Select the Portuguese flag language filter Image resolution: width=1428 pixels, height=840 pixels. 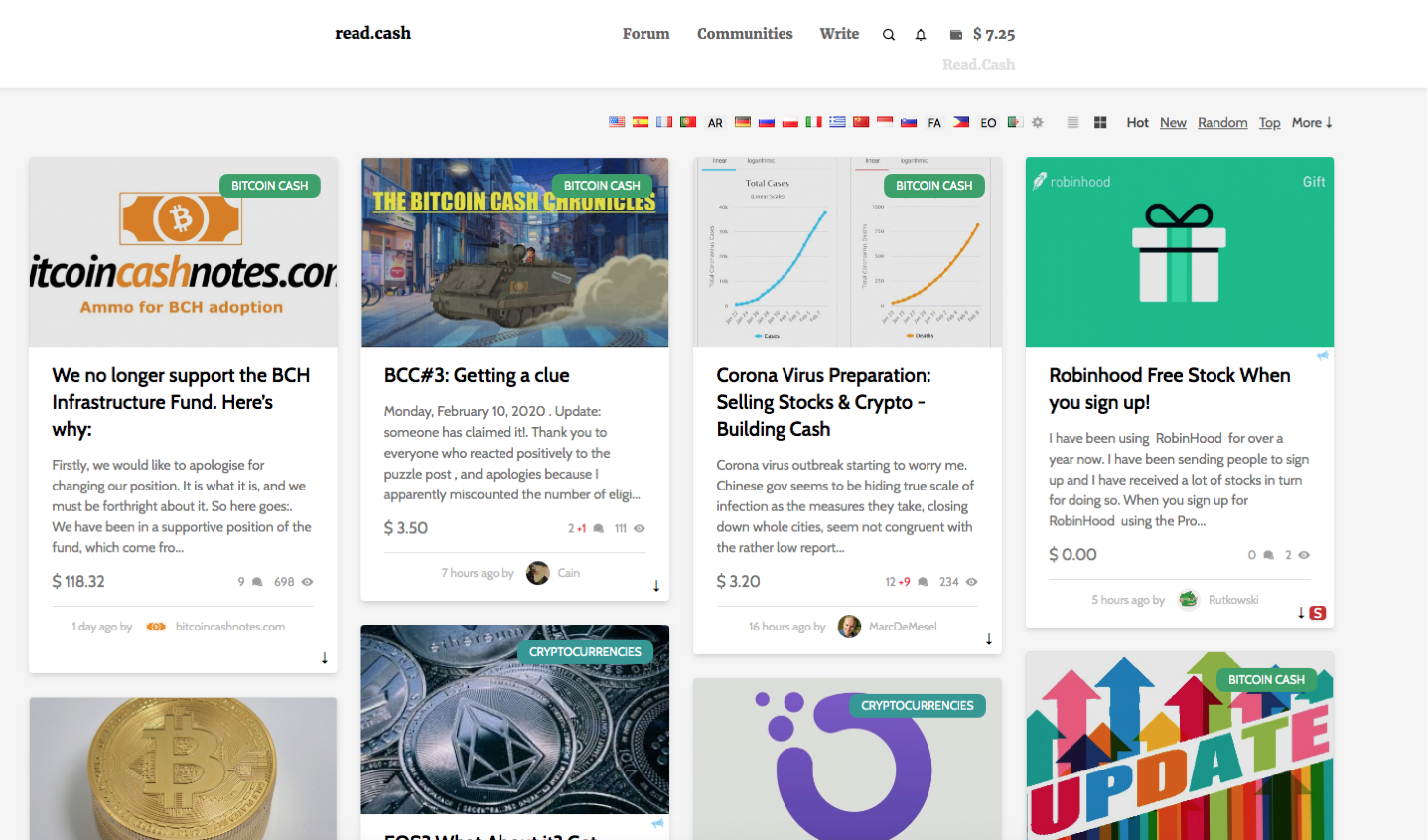(688, 122)
